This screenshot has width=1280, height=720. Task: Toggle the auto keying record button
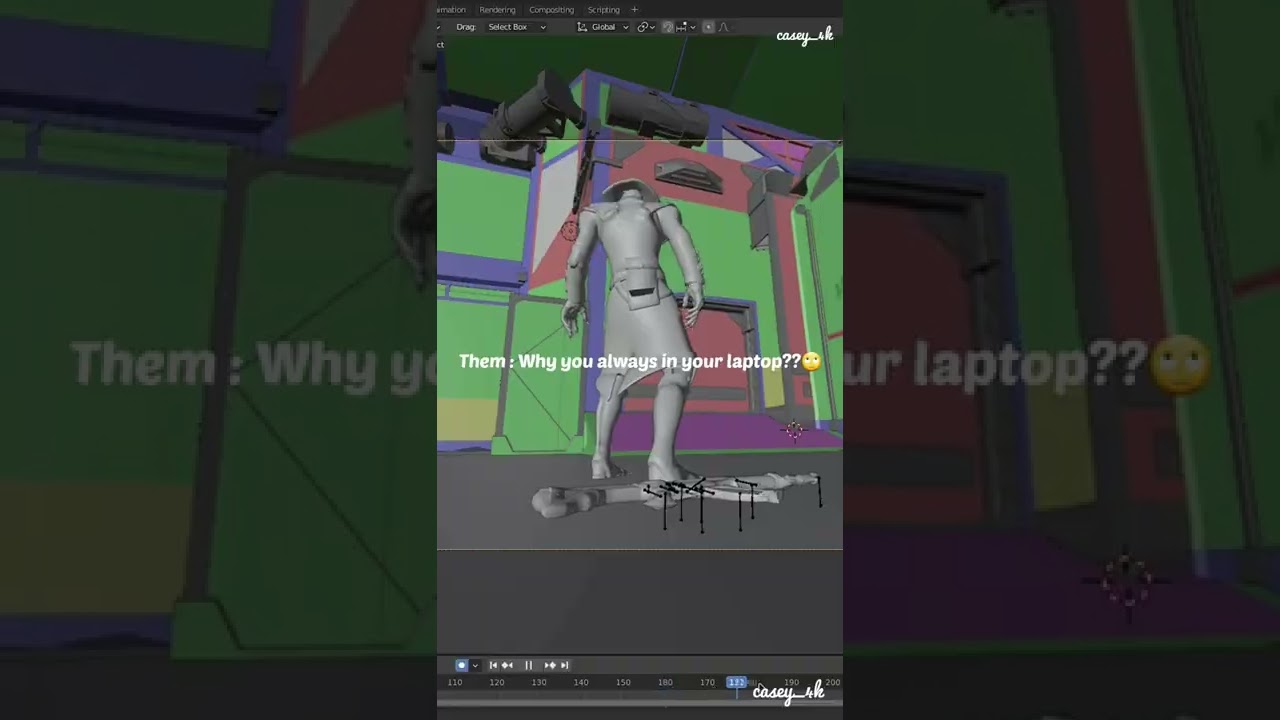pyautogui.click(x=462, y=665)
